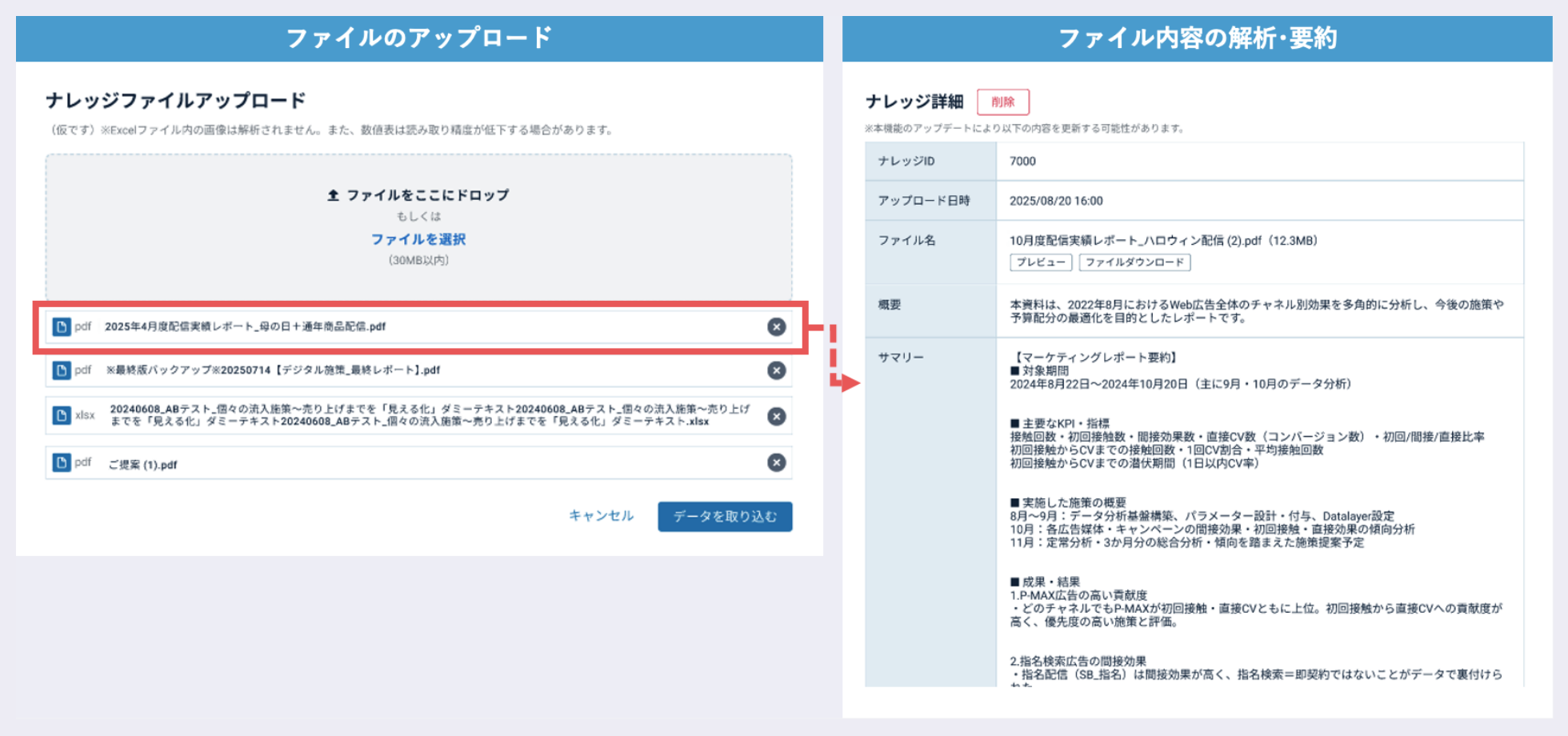Select the ファイルのアップロード header
The height and width of the screenshot is (736, 1568).
[x=419, y=38]
